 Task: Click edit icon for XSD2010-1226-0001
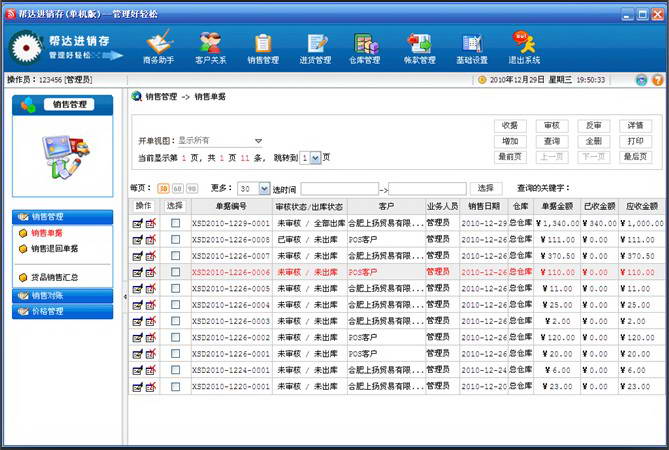coord(137,354)
